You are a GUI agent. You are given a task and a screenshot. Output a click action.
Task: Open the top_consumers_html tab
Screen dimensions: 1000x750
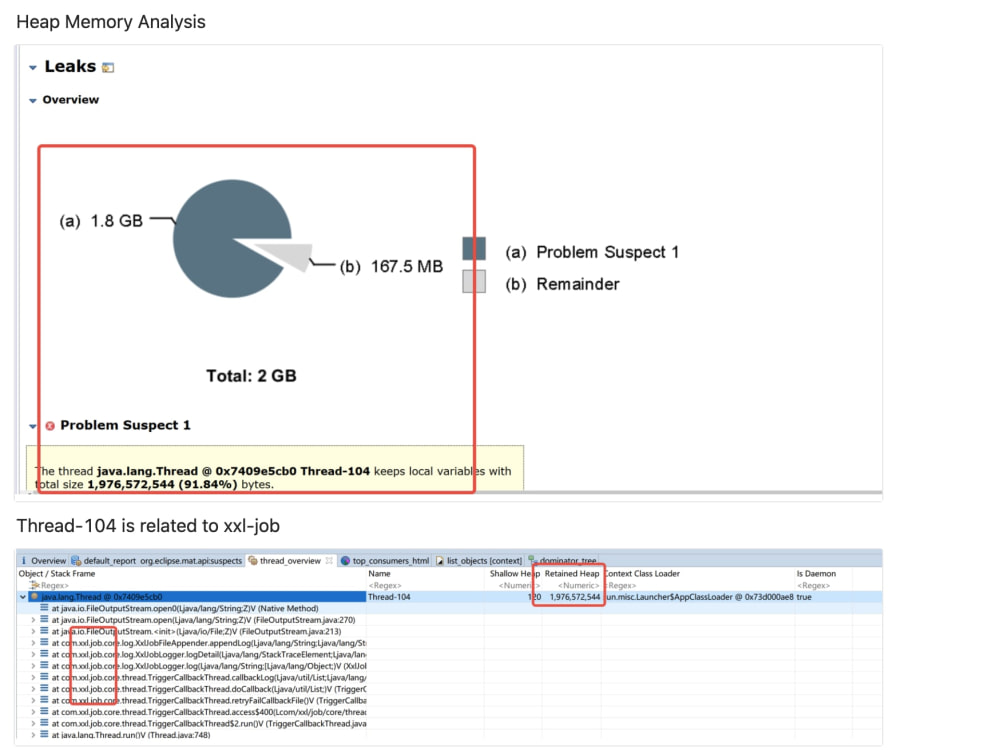click(385, 561)
